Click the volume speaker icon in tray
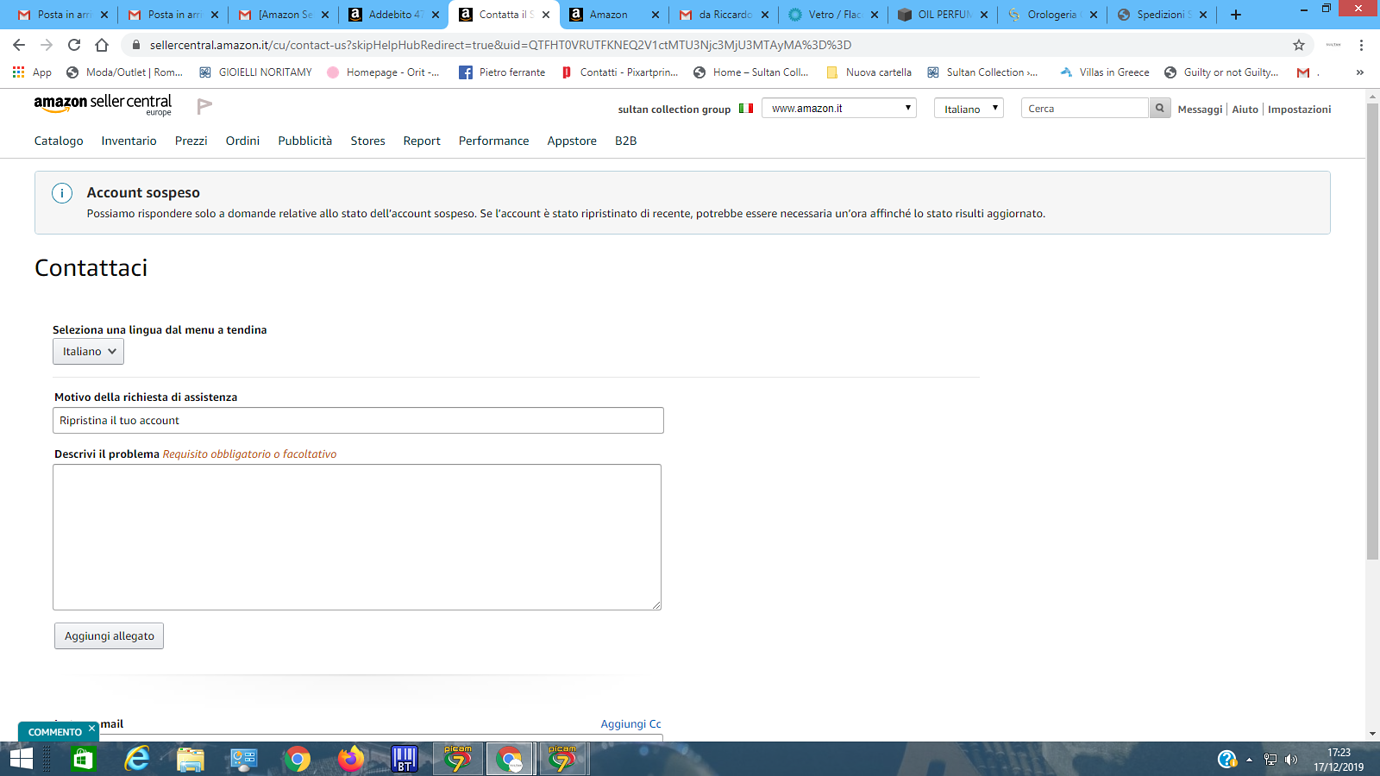 tap(1291, 760)
